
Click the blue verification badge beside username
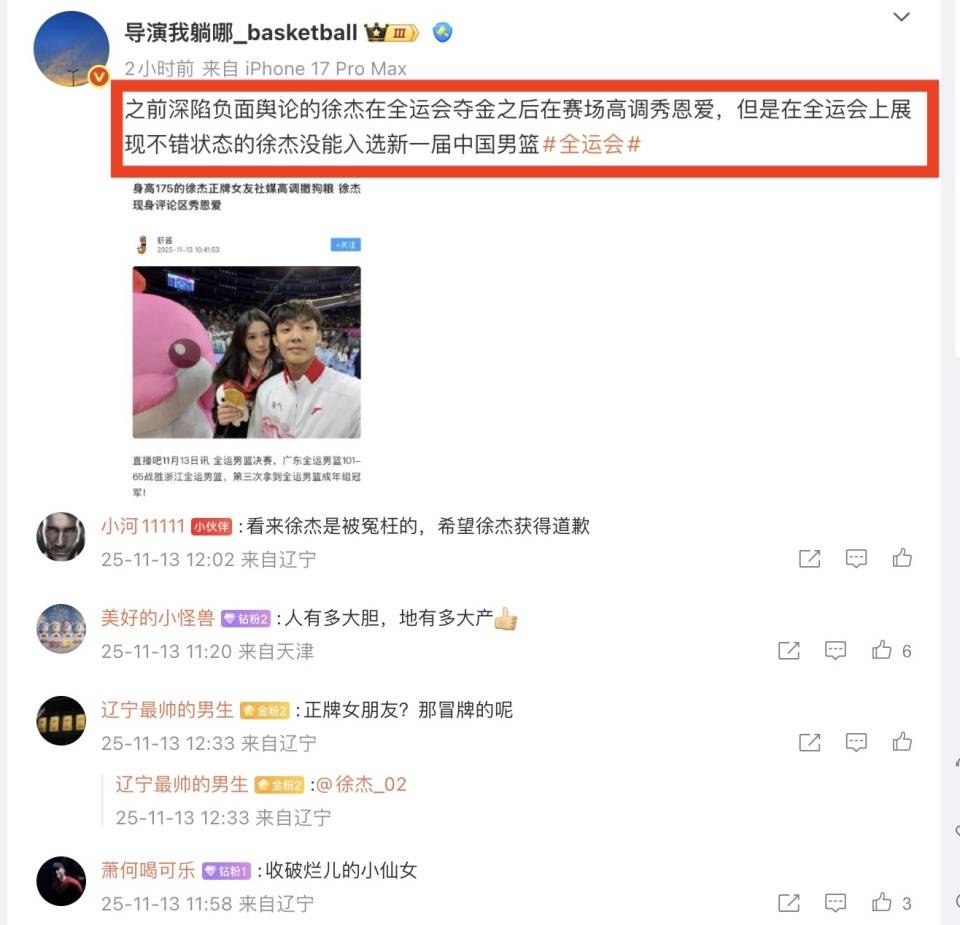442,32
